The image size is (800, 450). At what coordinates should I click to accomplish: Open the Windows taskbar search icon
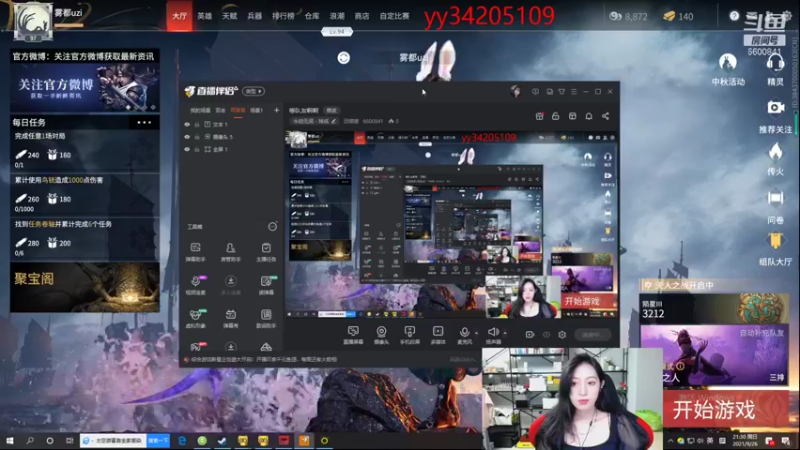coord(30,440)
